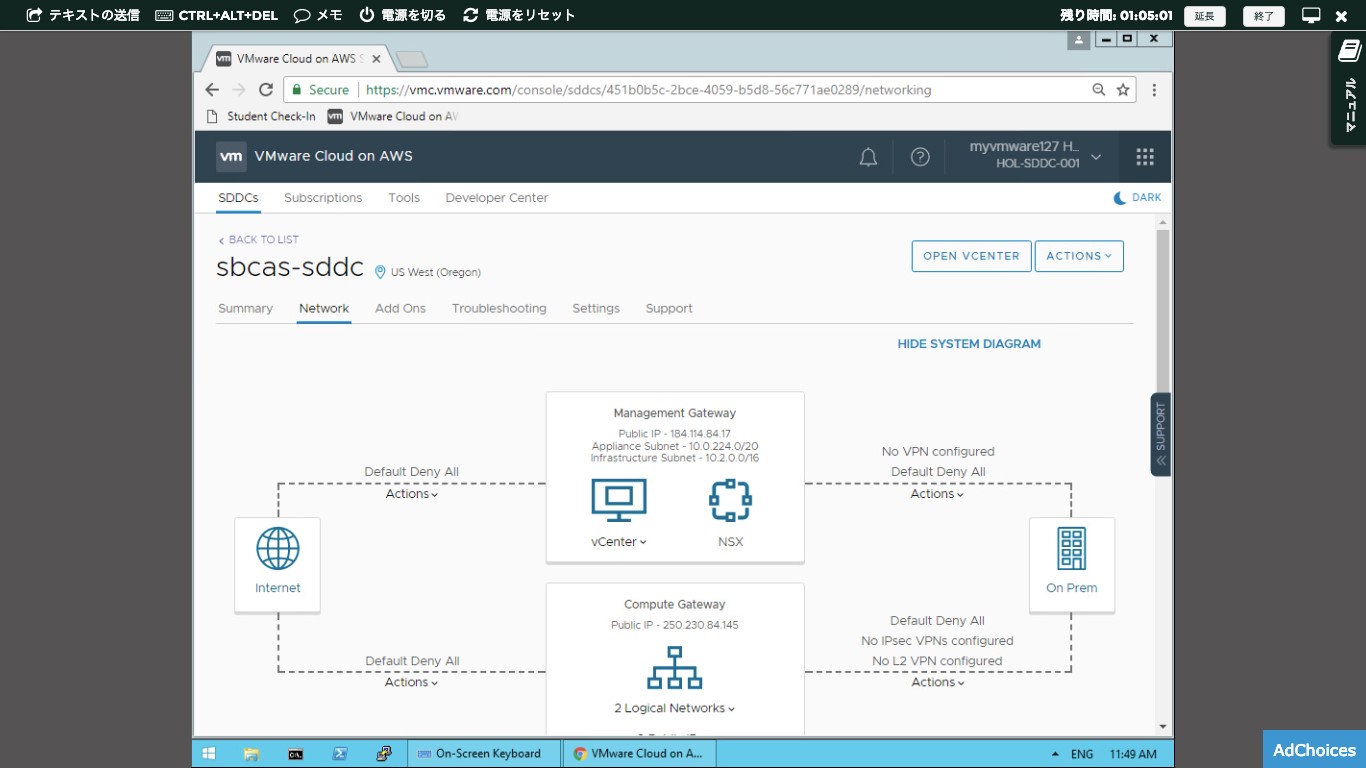1366x768 pixels.
Task: Bookmark this page with the star icon
Action: click(x=1123, y=90)
